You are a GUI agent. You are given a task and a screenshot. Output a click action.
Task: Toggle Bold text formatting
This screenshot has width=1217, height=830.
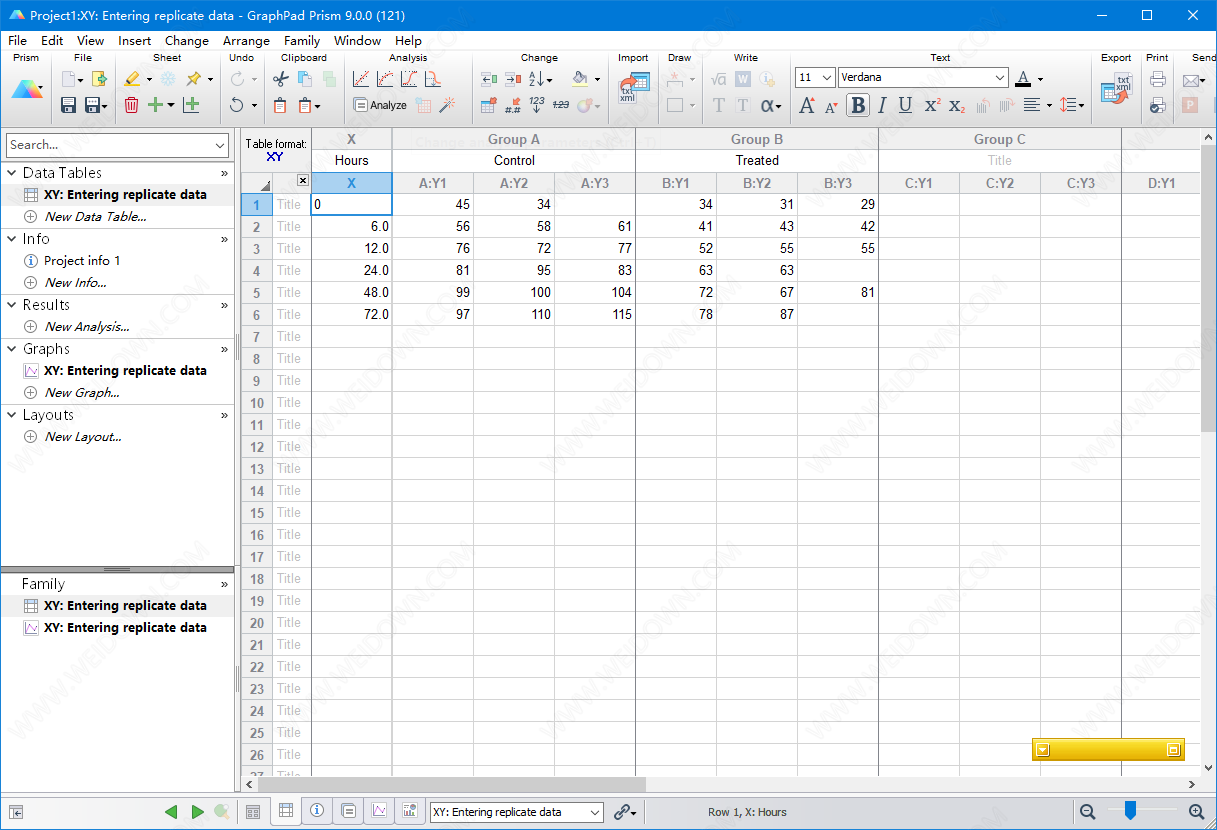click(857, 105)
